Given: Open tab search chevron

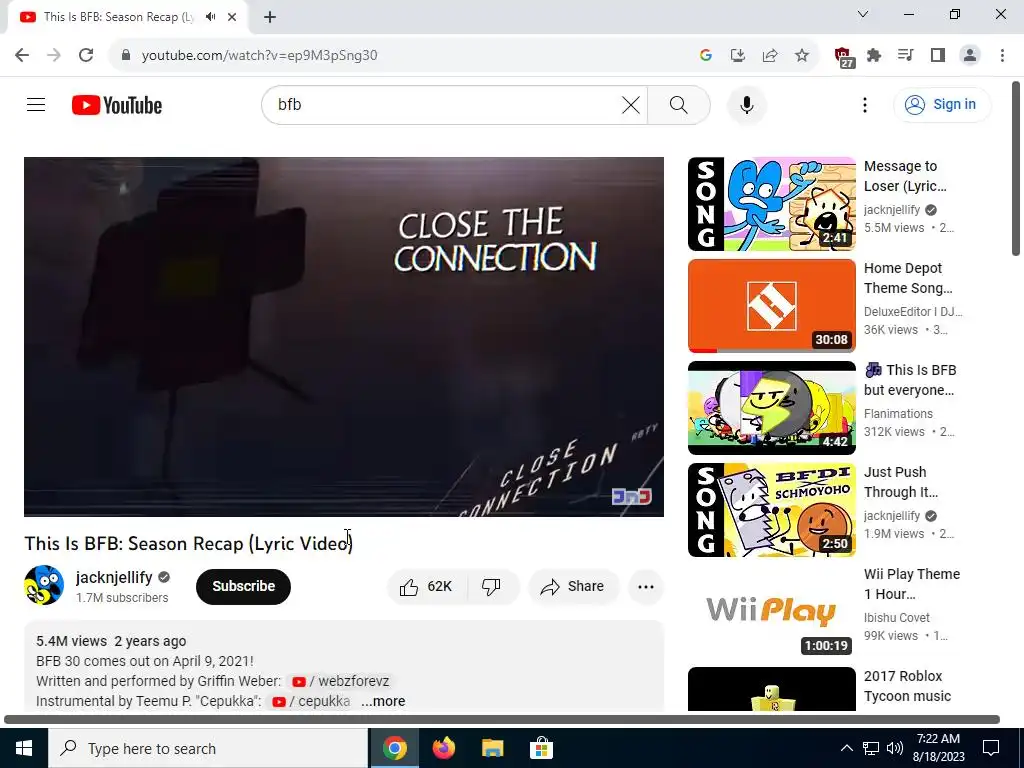Looking at the screenshot, I should tap(863, 14).
